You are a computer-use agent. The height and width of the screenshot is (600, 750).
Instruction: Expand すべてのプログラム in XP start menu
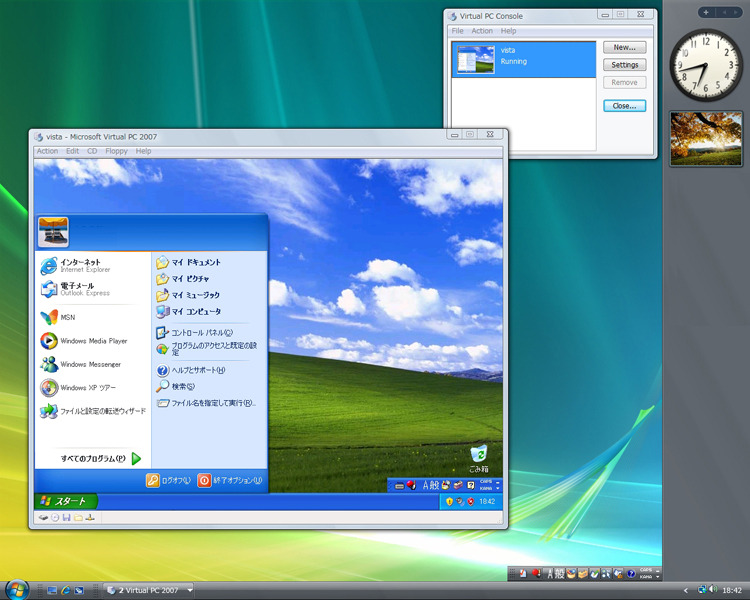(100, 458)
